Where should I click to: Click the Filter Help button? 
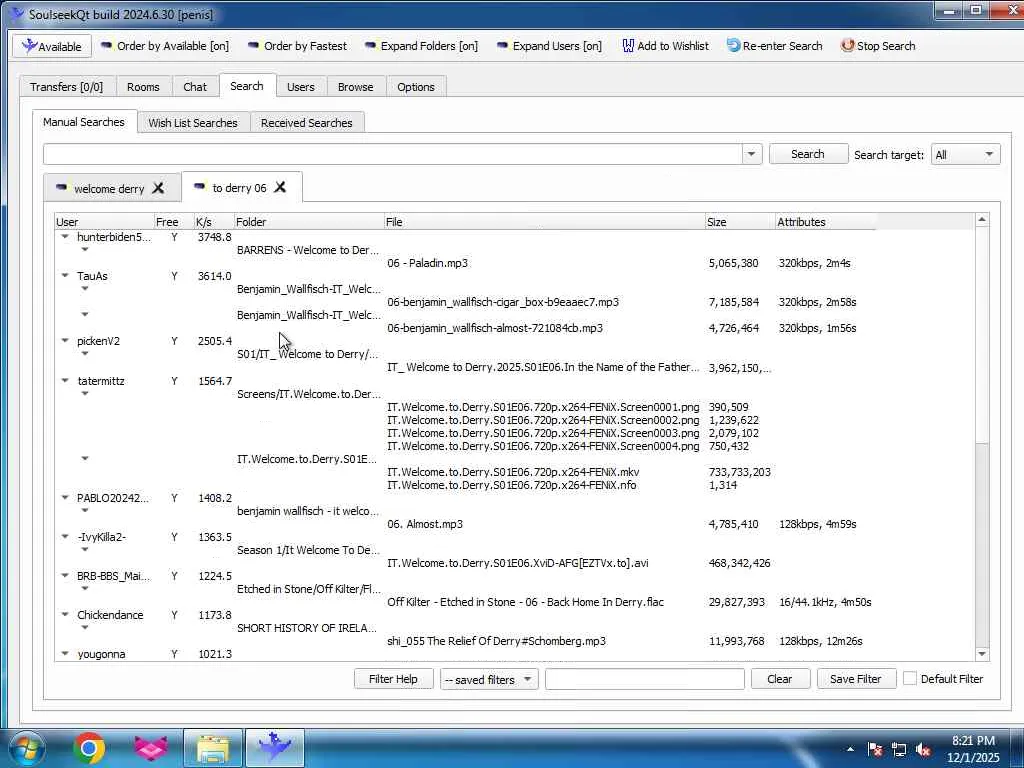[x=393, y=679]
